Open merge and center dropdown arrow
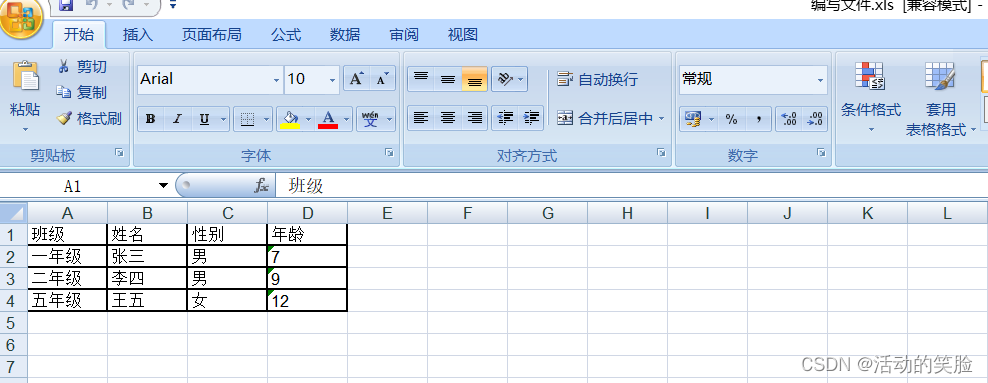 click(661, 118)
